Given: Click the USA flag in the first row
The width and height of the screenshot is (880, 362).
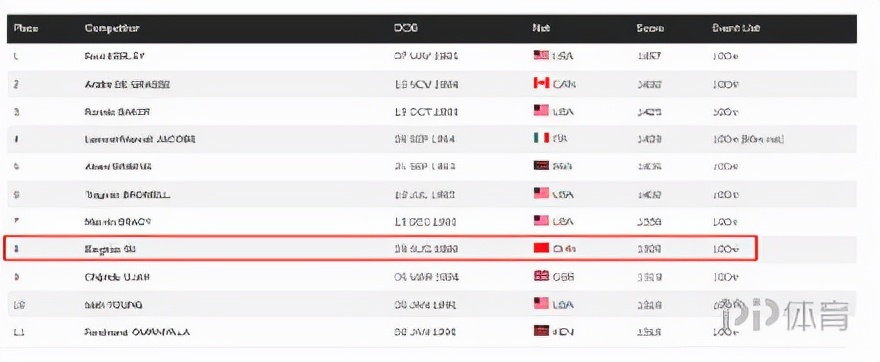Looking at the screenshot, I should [541, 55].
